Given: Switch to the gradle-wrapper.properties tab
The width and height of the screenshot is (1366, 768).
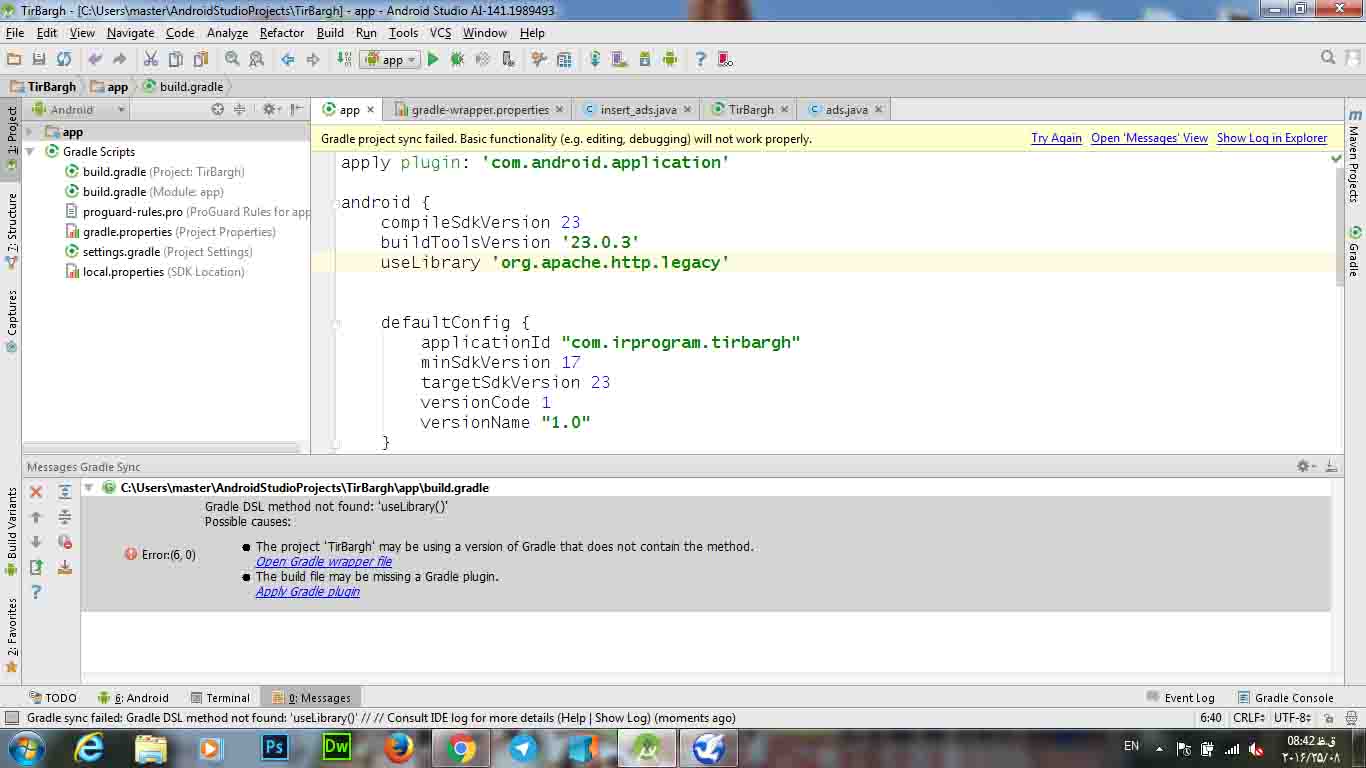Looking at the screenshot, I should coord(479,110).
